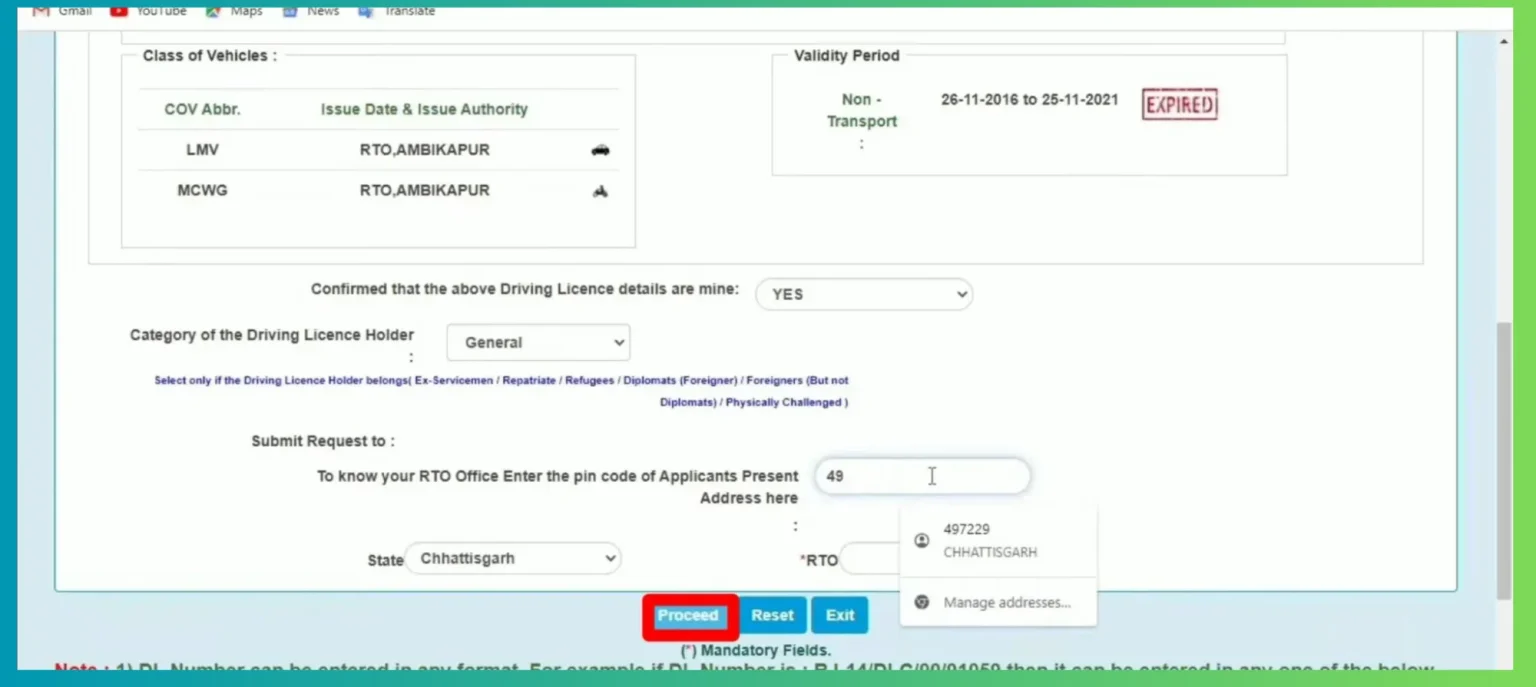Screen dimensions: 1536x687
Task: Open the licence details confirmation YES dropdown
Action: pos(863,294)
